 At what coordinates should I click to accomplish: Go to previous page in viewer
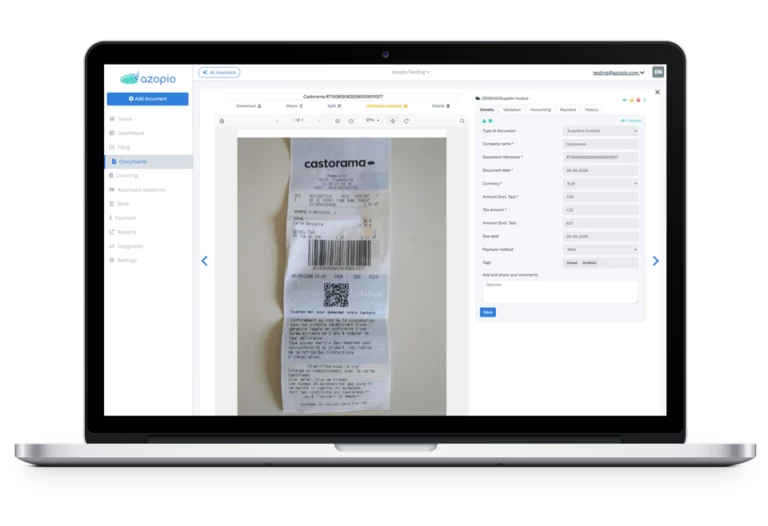coord(278,120)
